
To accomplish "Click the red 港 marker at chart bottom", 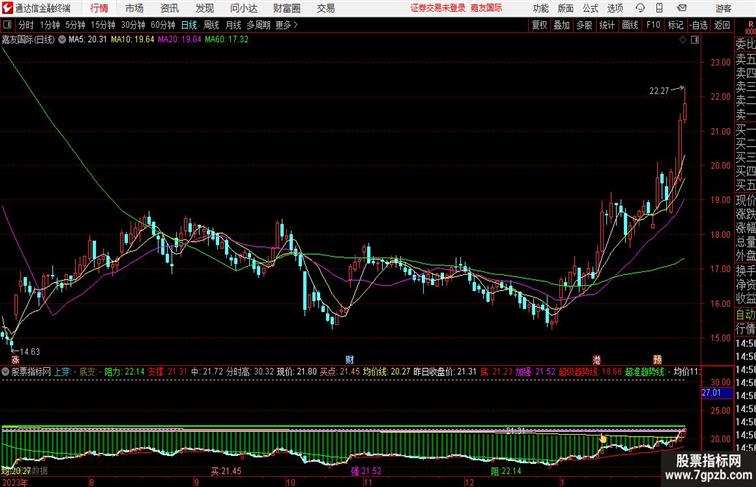I will (596, 360).
